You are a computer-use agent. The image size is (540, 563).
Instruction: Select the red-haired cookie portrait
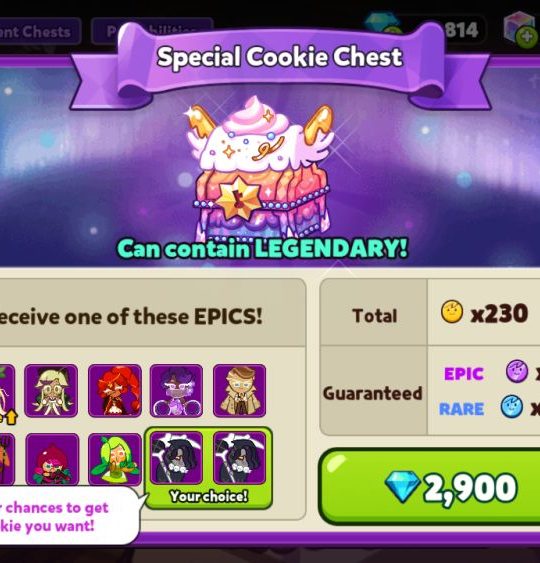pyautogui.click(x=115, y=391)
